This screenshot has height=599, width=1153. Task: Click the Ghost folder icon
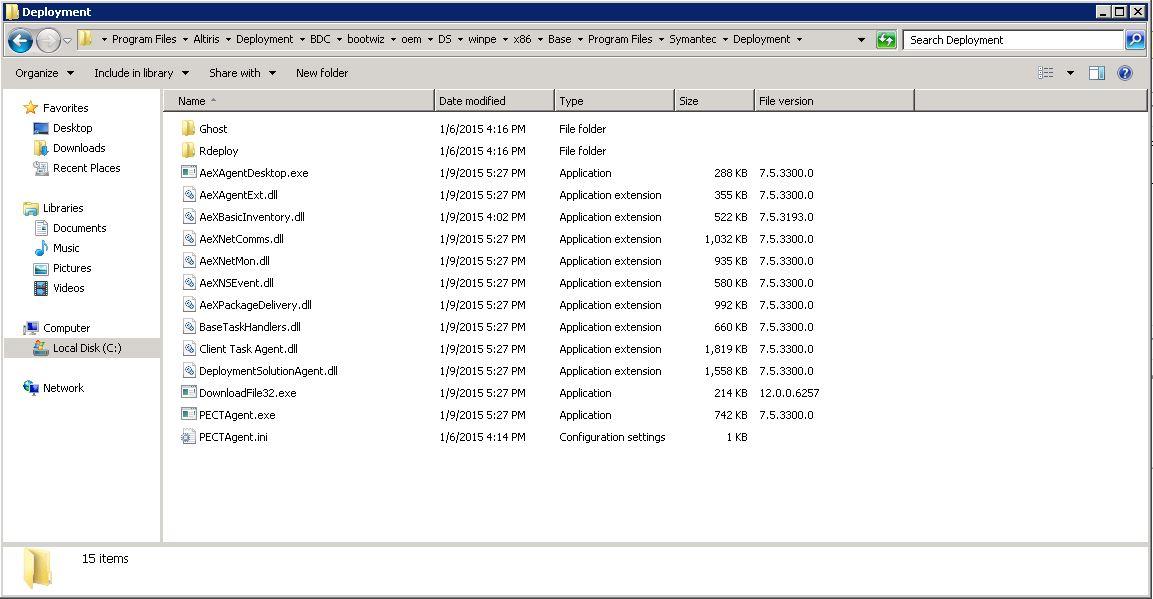point(188,129)
